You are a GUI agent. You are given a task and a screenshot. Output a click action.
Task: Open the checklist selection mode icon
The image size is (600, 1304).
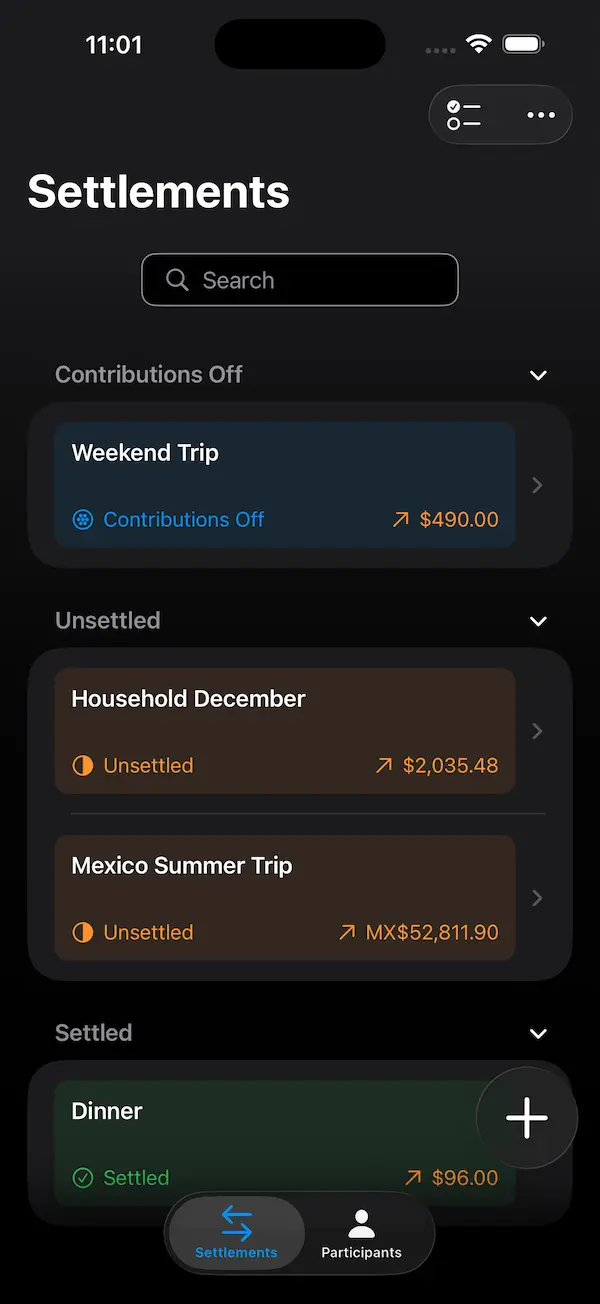464,115
